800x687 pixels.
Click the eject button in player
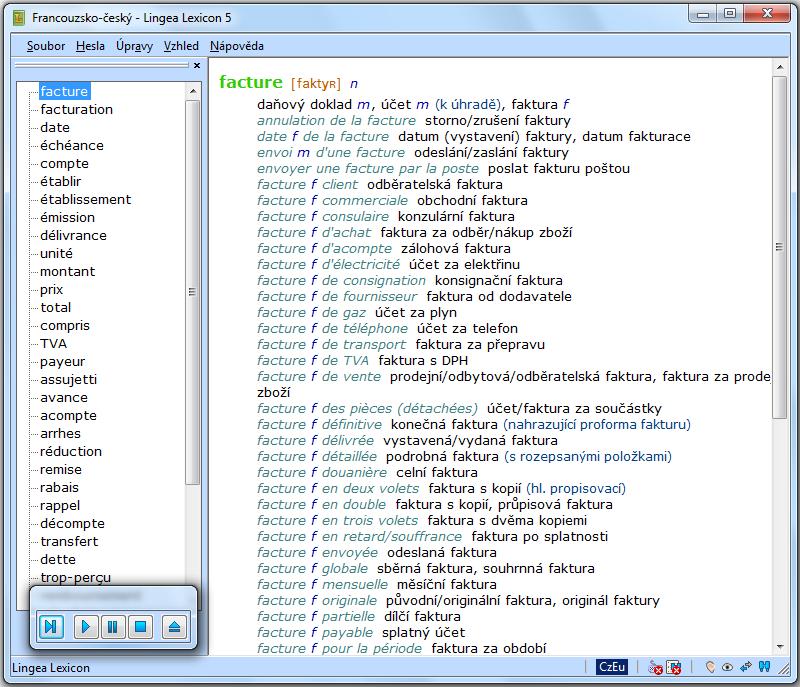[x=174, y=626]
